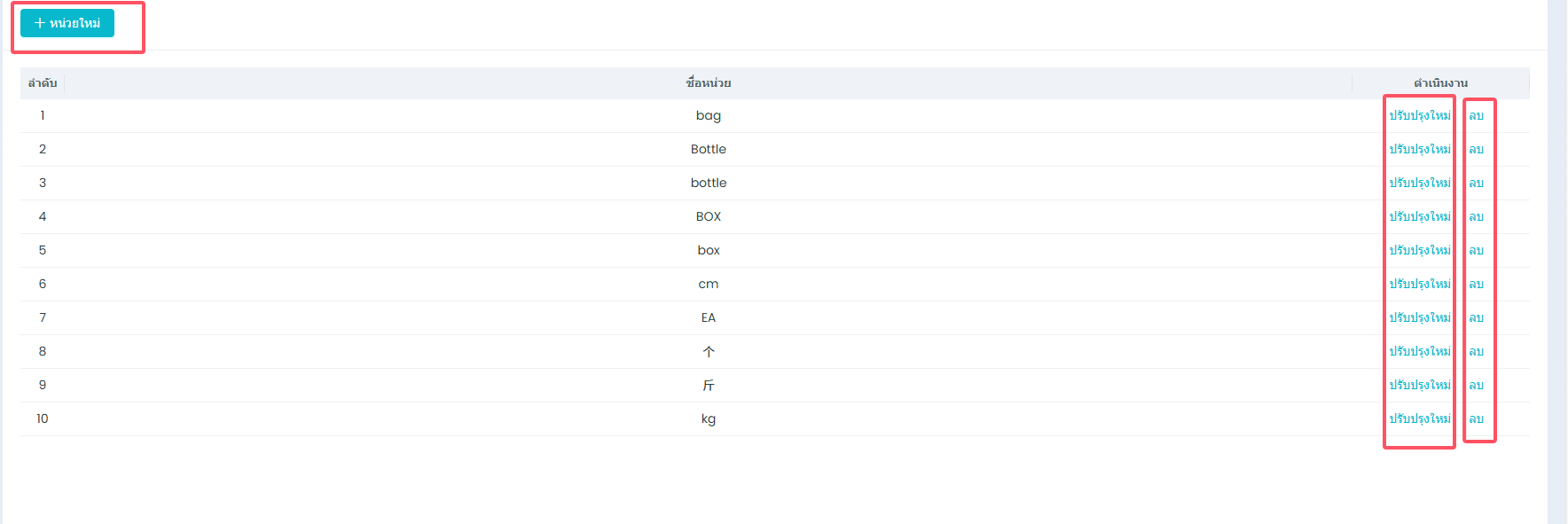Viewport: 1568px width, 524px height.
Task: Edit the capitalized 'Bottle' unit in row 2
Action: pyautogui.click(x=1419, y=149)
